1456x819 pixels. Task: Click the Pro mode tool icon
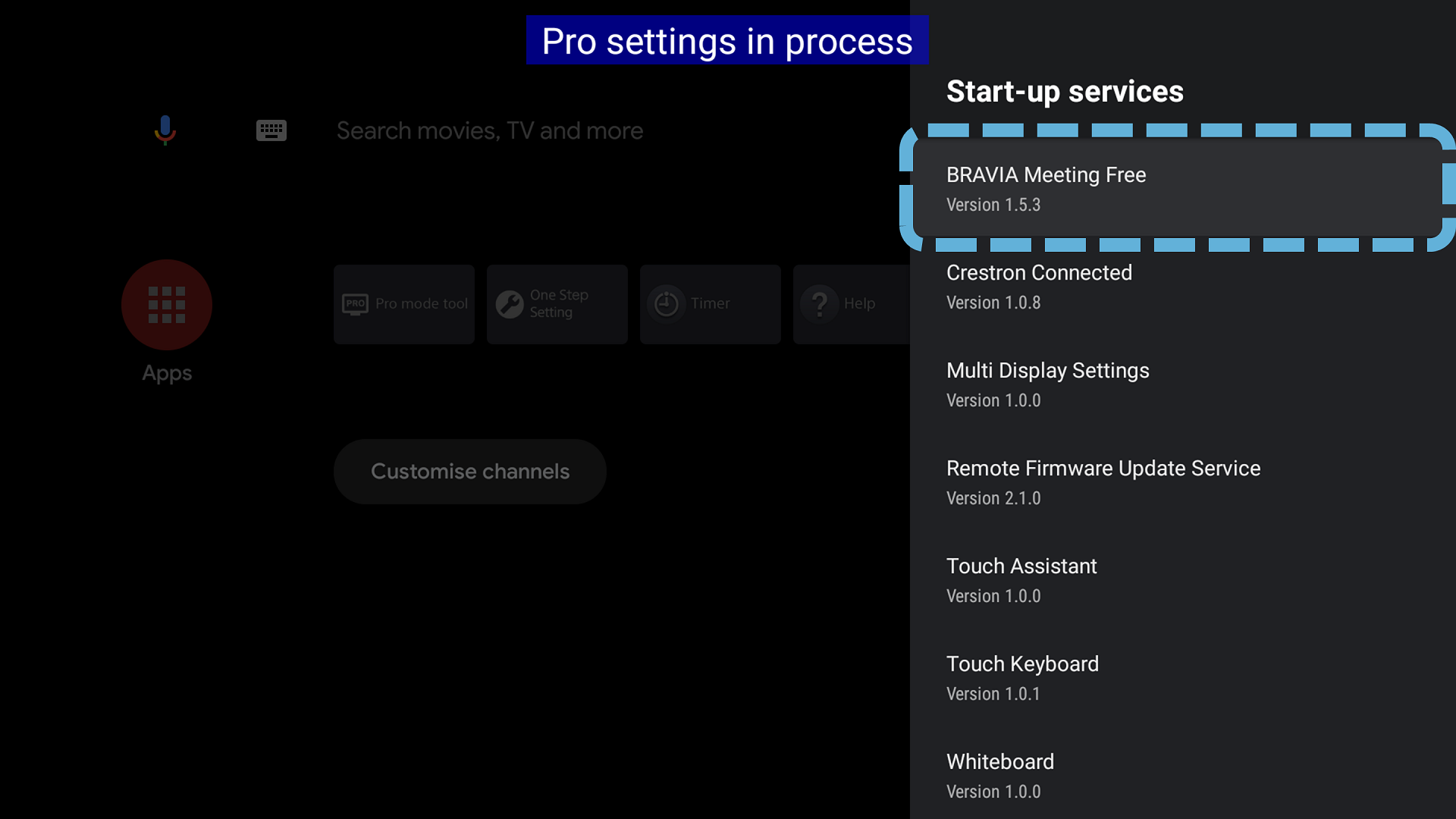point(355,304)
